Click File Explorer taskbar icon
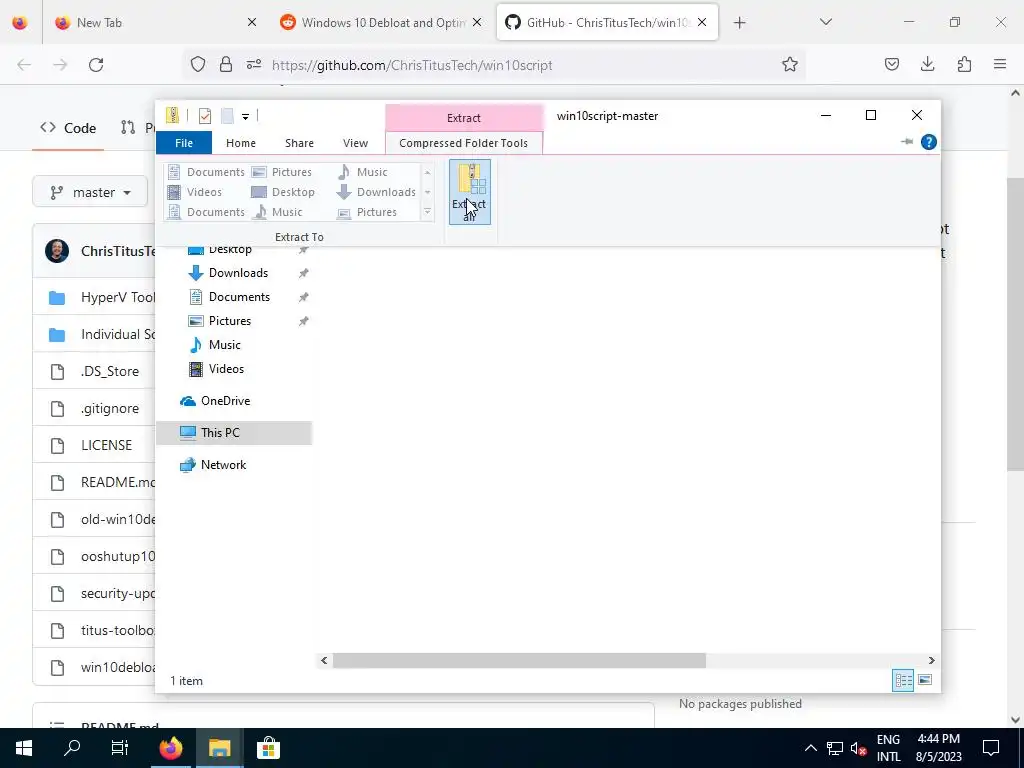The image size is (1024, 768). click(220, 748)
